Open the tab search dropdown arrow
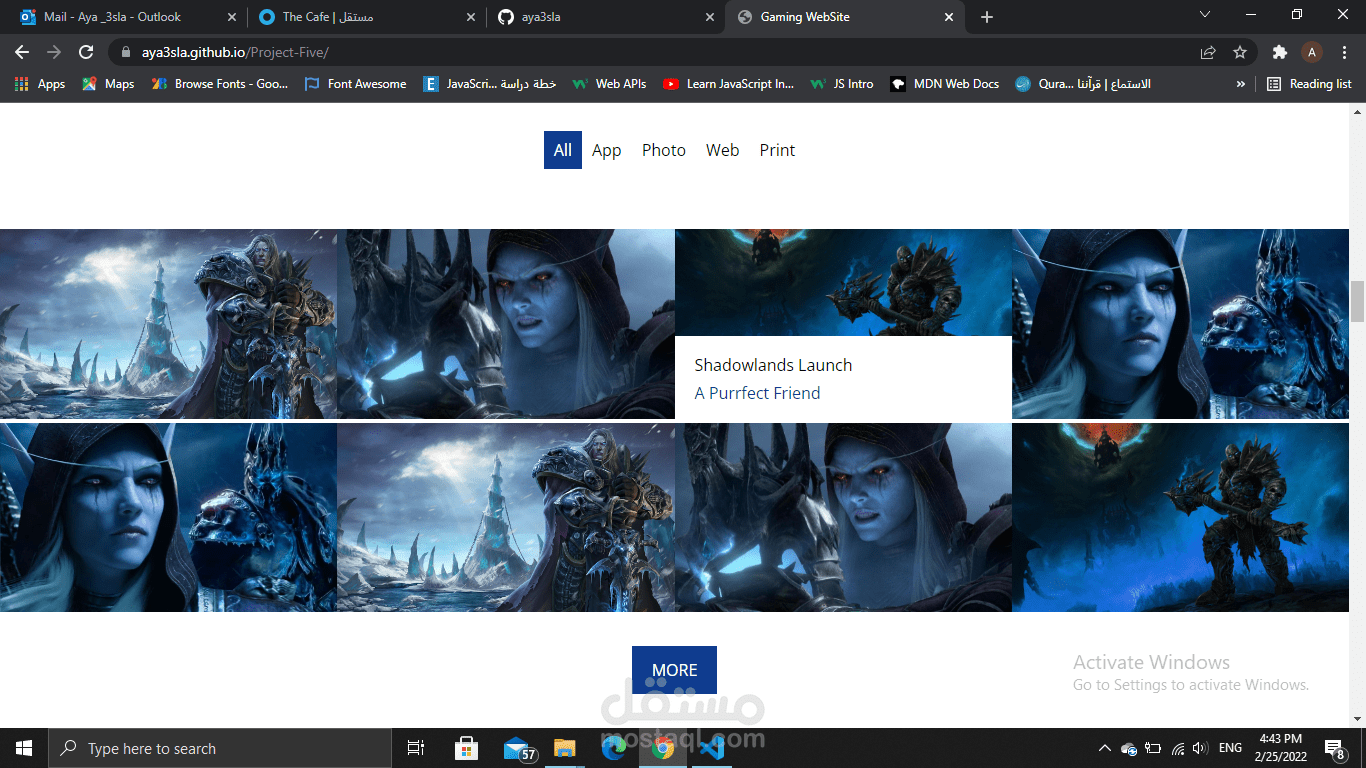Image resolution: width=1366 pixels, height=768 pixels. [x=1205, y=14]
